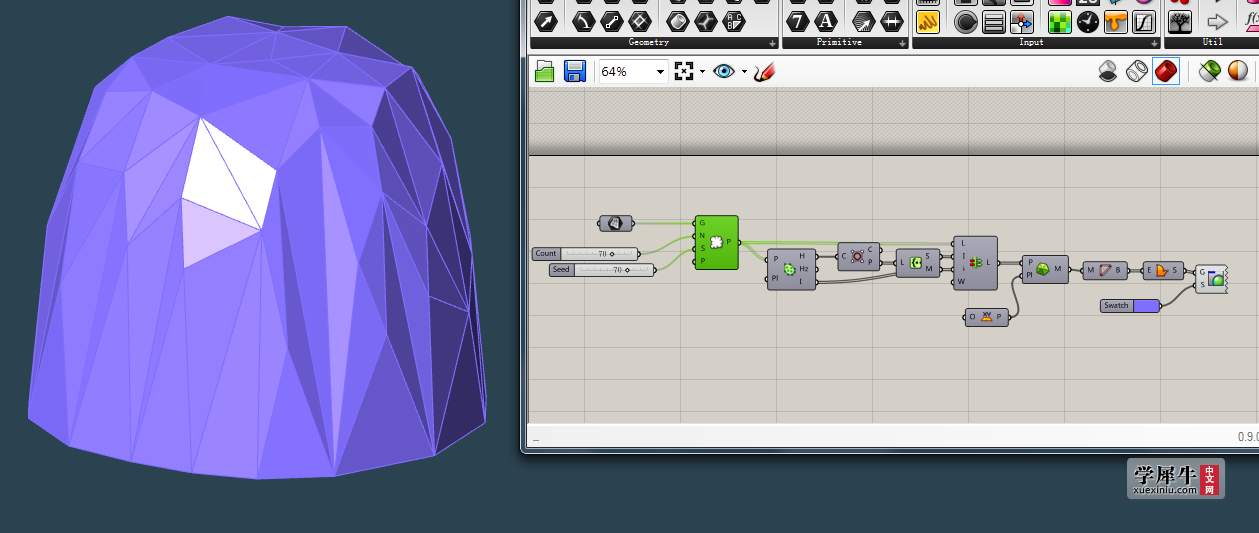Image resolution: width=1259 pixels, height=533 pixels.
Task: Click the Swatch label on canvas
Action: coord(1116,305)
